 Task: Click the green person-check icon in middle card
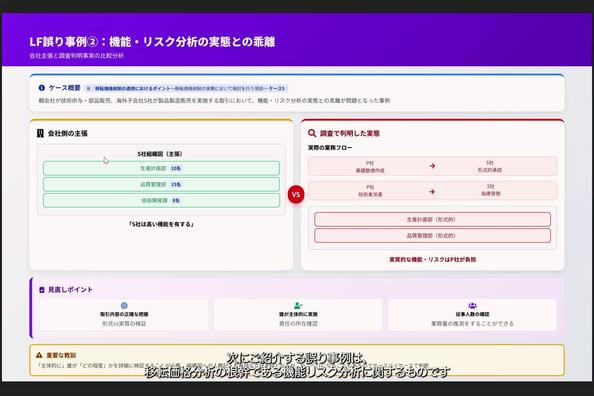click(298, 305)
